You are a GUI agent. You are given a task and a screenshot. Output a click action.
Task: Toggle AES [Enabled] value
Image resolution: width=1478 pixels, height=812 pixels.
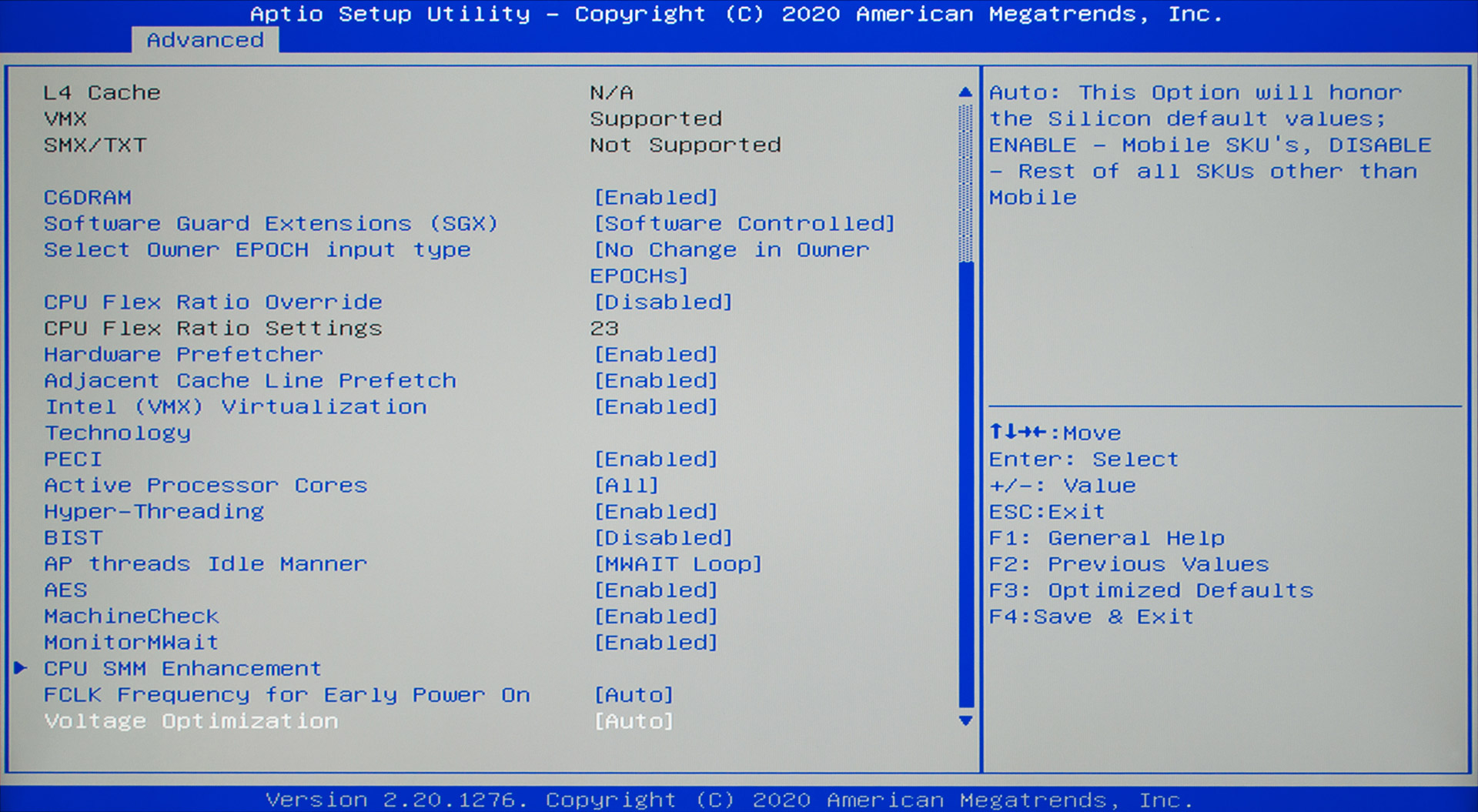pyautogui.click(x=655, y=590)
